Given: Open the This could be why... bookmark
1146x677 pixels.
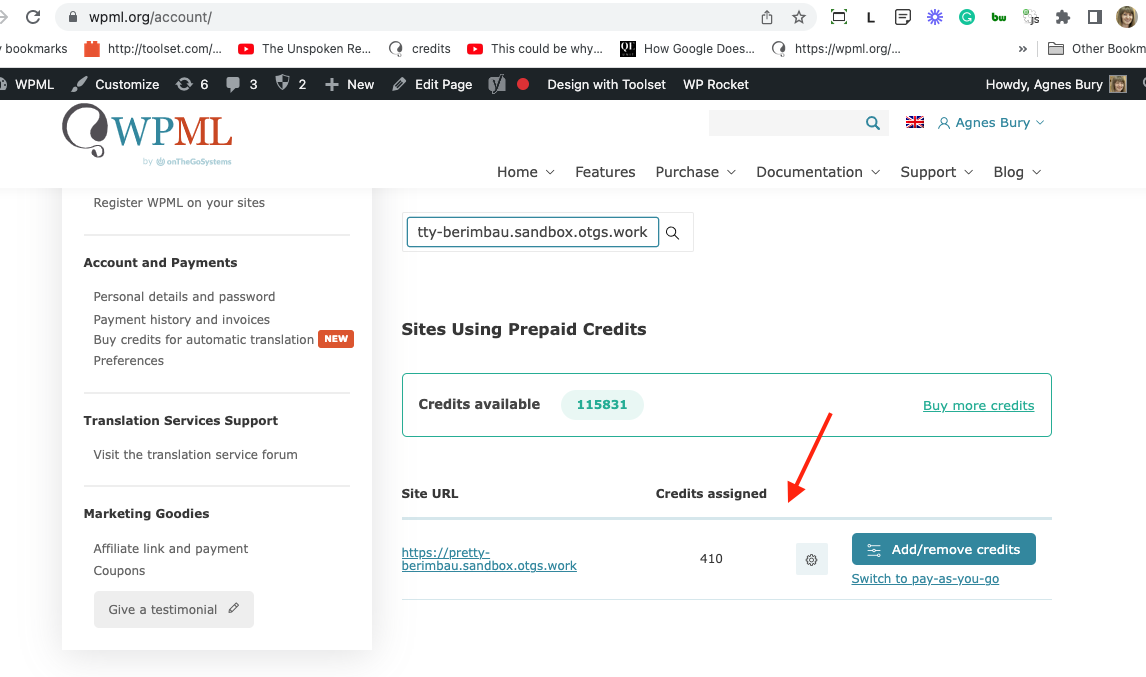Looking at the screenshot, I should coord(535,49).
